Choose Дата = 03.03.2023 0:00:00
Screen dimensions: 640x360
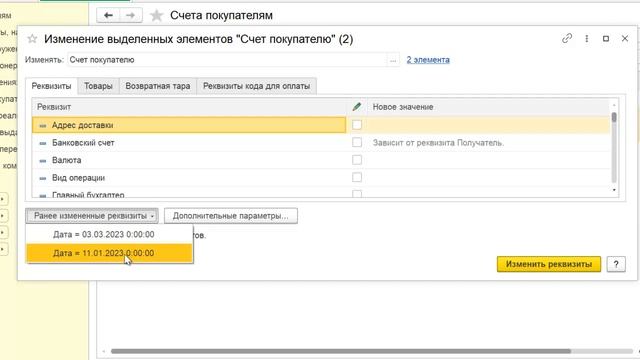[109, 235]
